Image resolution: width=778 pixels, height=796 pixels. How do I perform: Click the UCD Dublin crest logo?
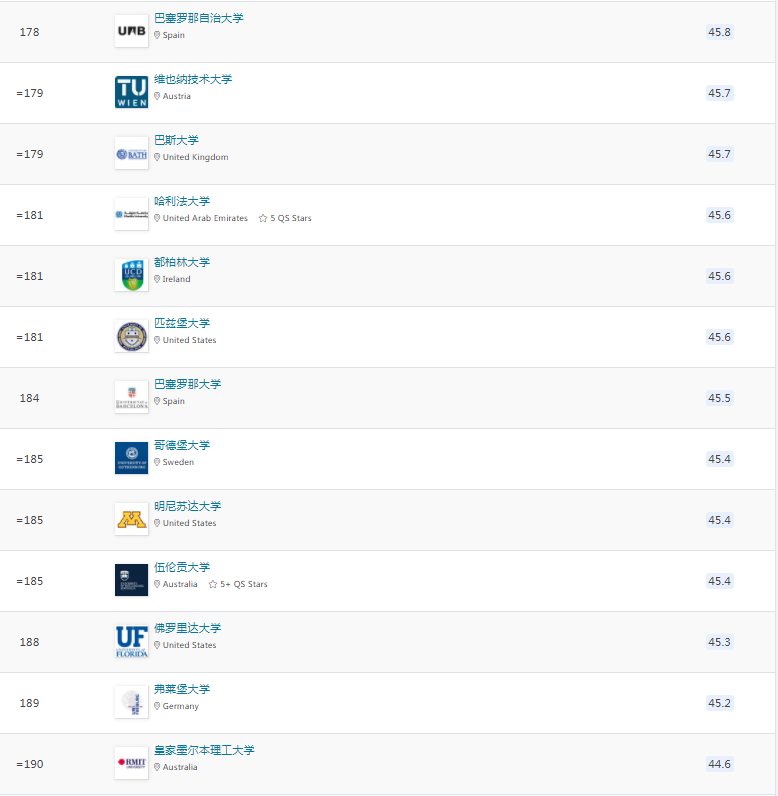point(131,275)
